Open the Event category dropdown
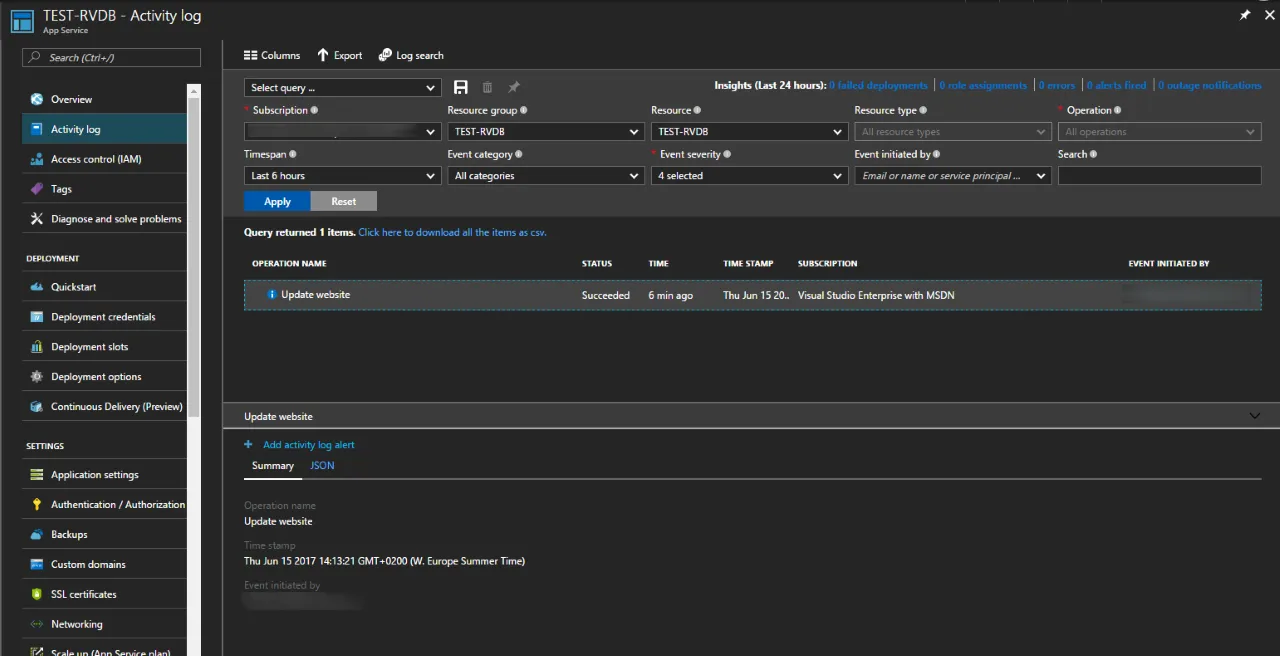 coord(545,176)
